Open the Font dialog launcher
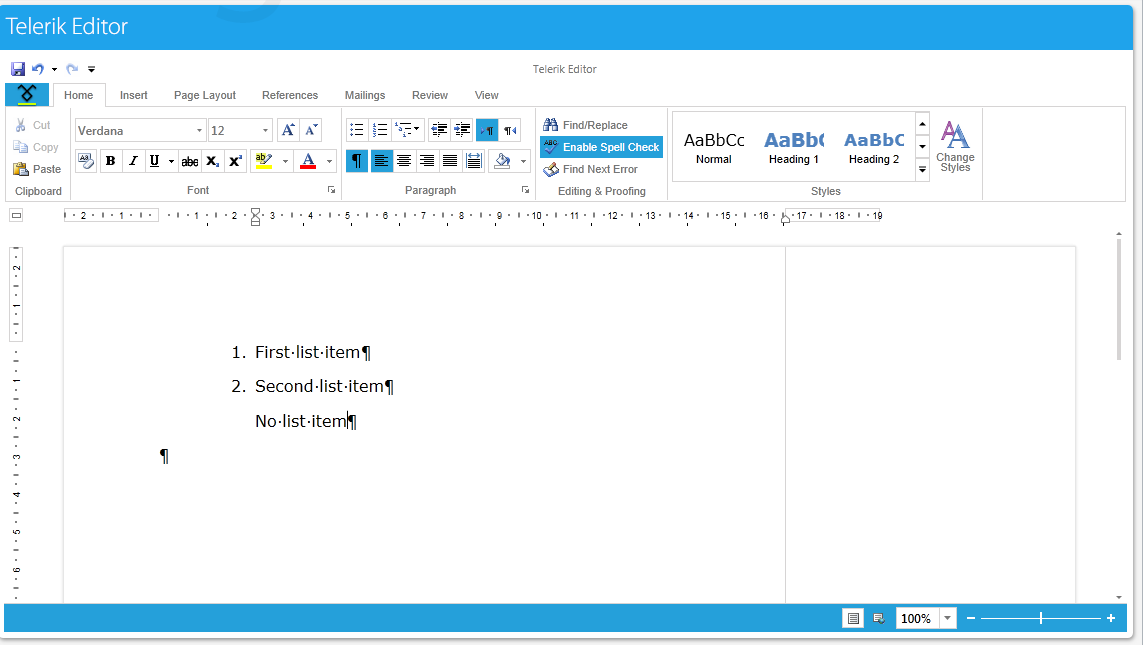 [332, 190]
